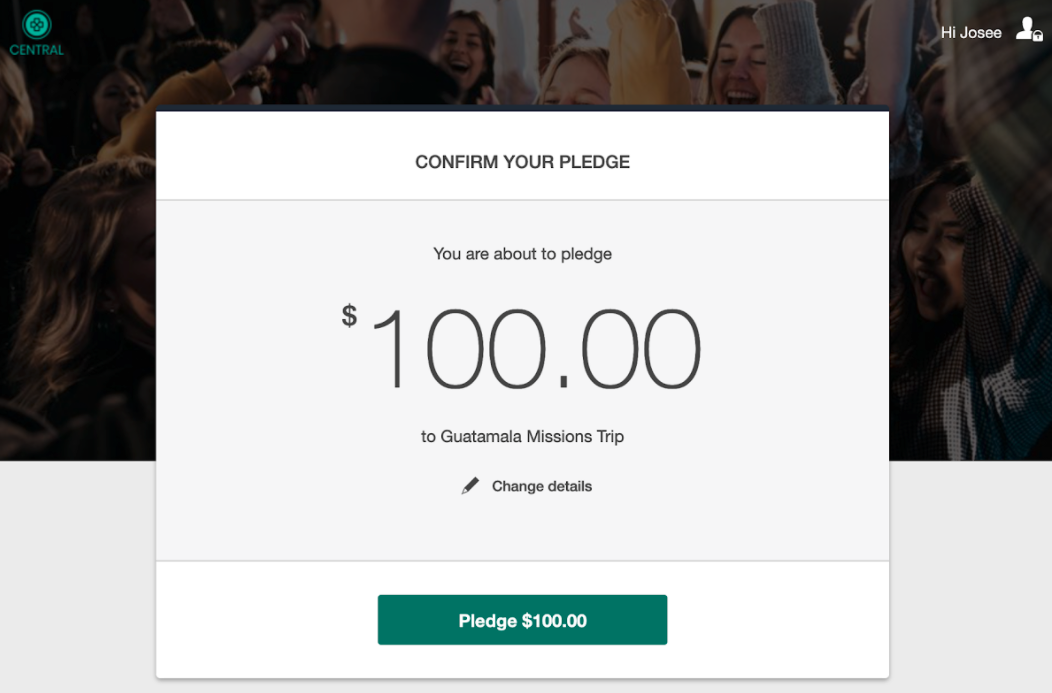1052x693 pixels.
Task: Click the You are about to pledge text
Action: [522, 254]
